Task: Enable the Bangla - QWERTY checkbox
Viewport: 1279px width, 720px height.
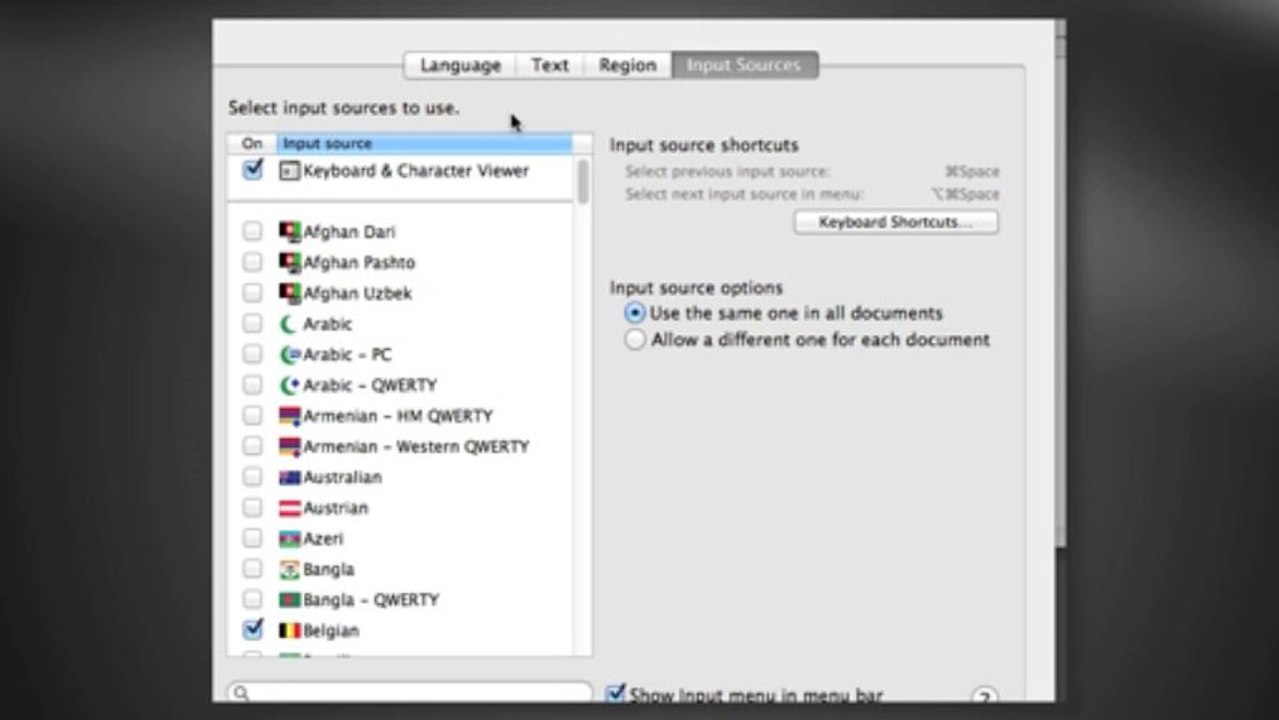Action: 253,600
